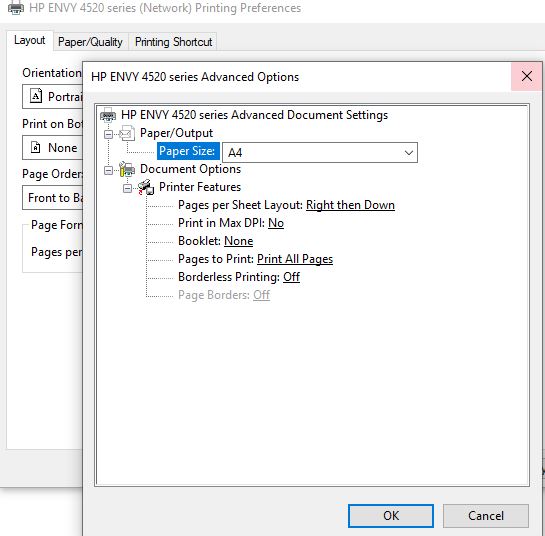Click the disabled Page Borders: Off setting
The image size is (545, 536).
(224, 295)
